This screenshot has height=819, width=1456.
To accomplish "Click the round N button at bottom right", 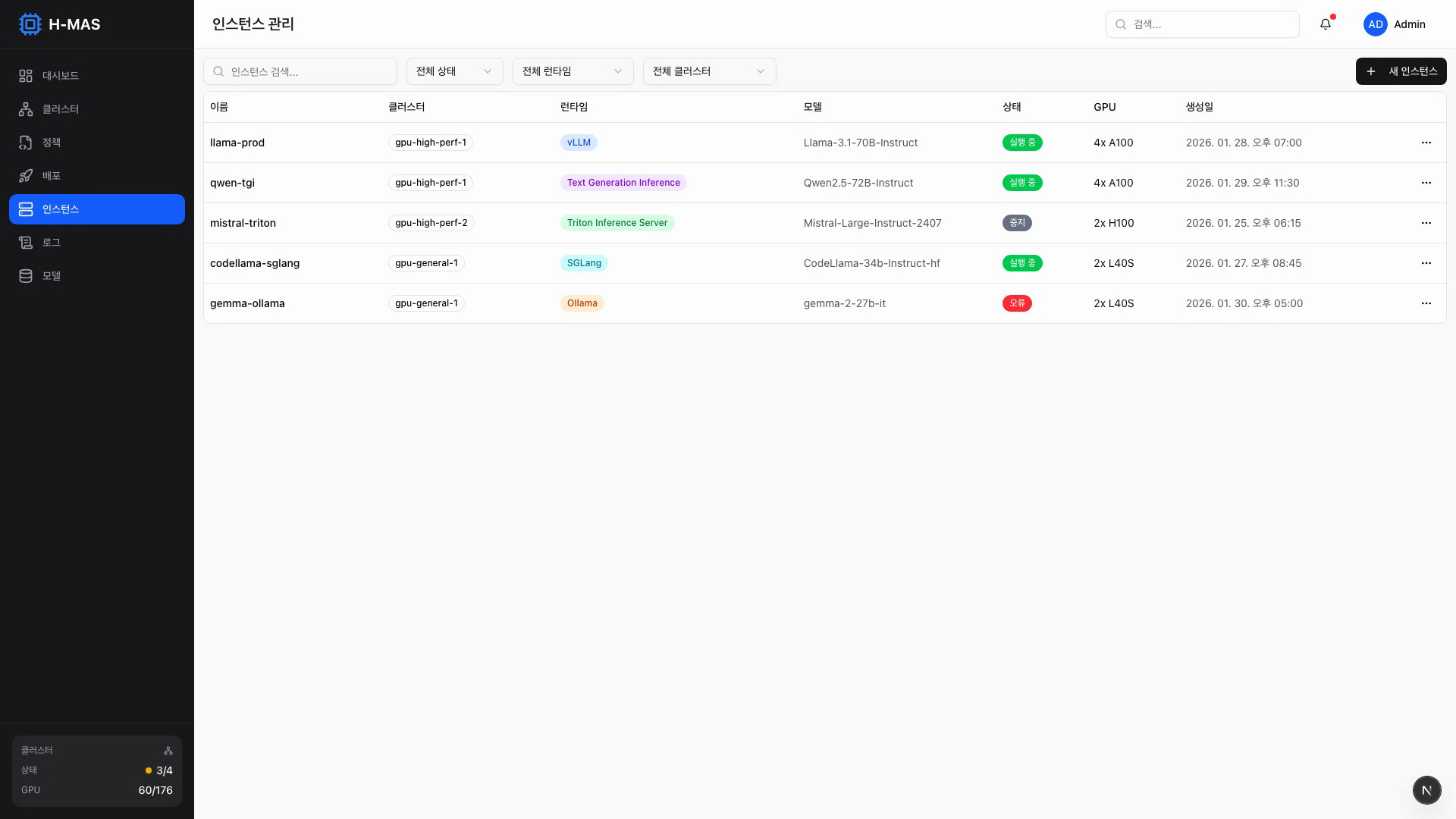I will coord(1426,790).
